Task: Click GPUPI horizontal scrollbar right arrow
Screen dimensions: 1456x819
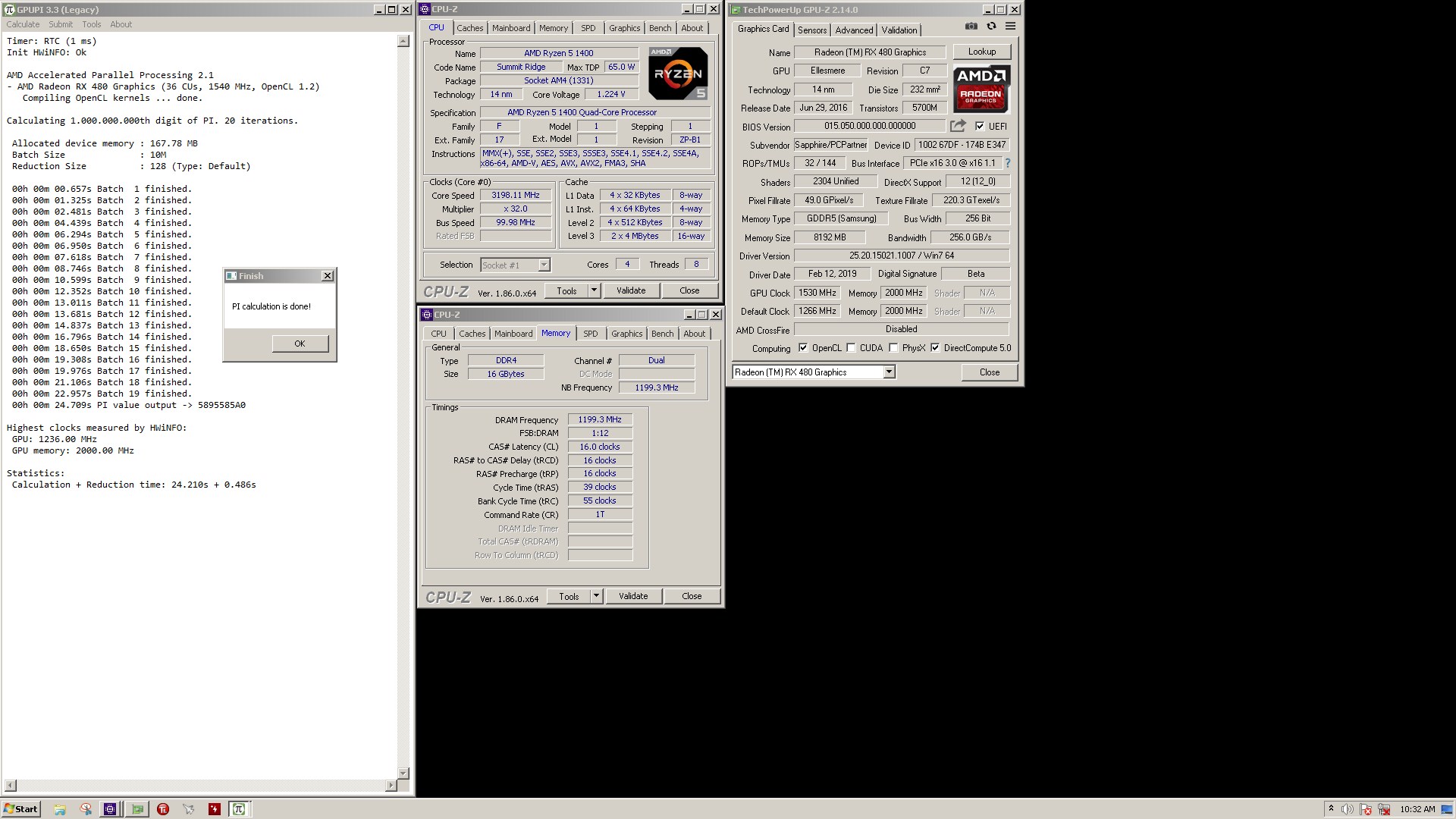Action: (391, 786)
